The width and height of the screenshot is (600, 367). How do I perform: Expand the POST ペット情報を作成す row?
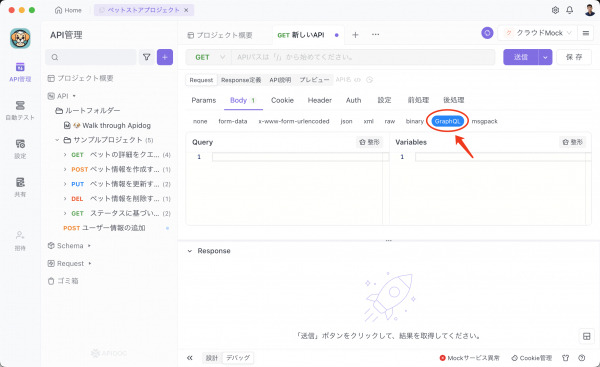pos(65,169)
